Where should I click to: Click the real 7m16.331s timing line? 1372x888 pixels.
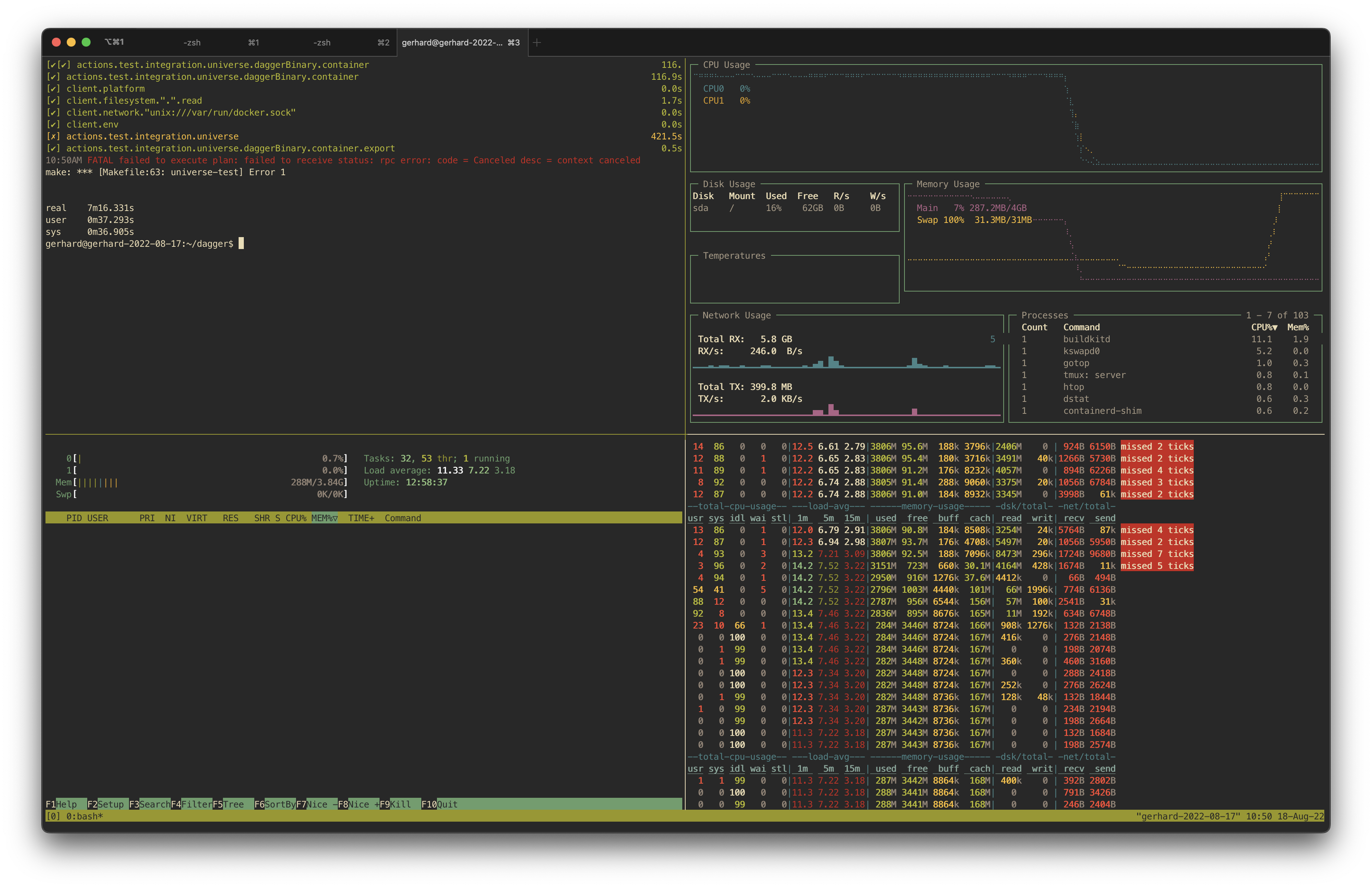(x=90, y=208)
